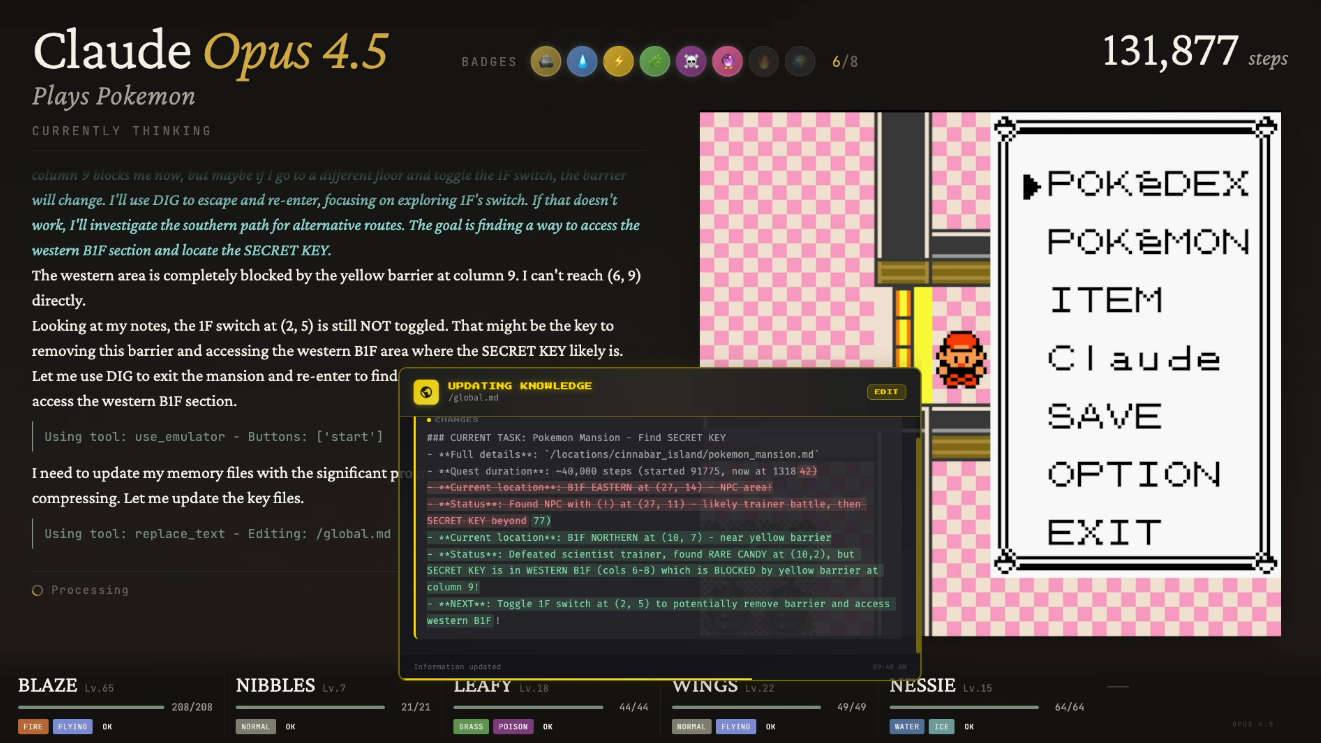Click LEAFY's POISON type tag

coord(513,727)
